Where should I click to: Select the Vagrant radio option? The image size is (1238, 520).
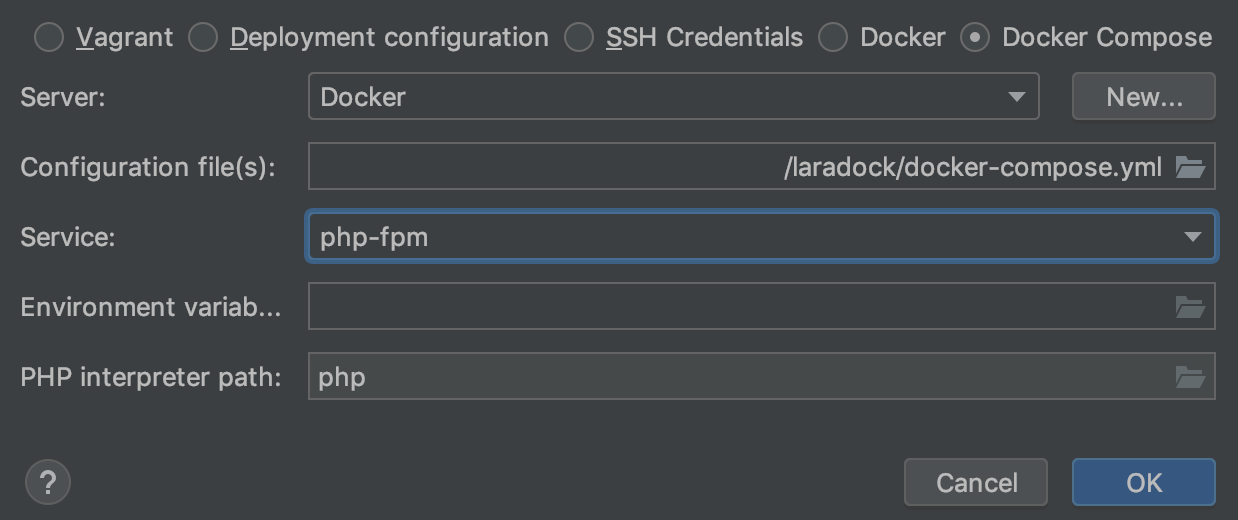coord(48,38)
